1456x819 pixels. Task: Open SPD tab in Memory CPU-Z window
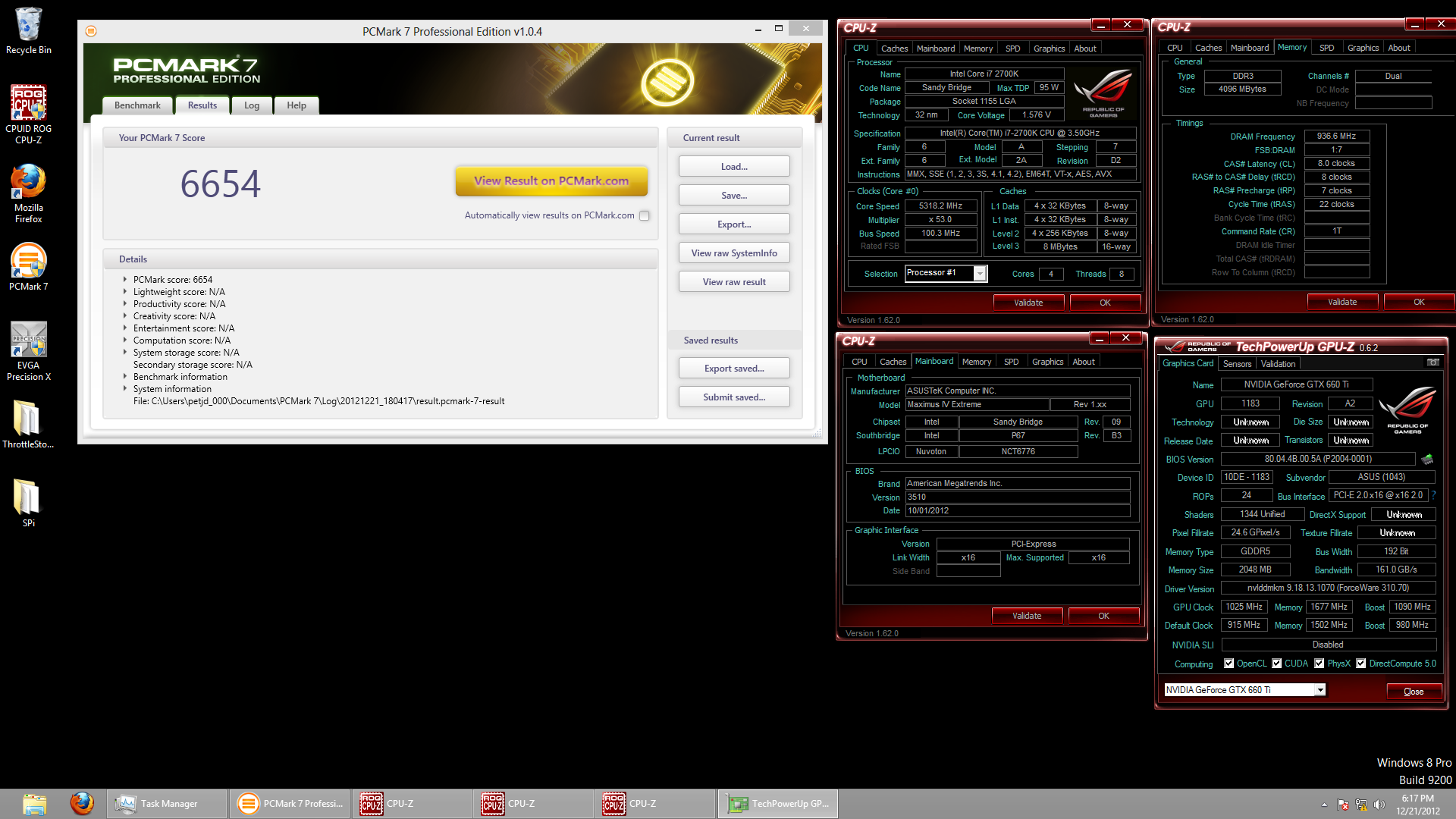1326,48
